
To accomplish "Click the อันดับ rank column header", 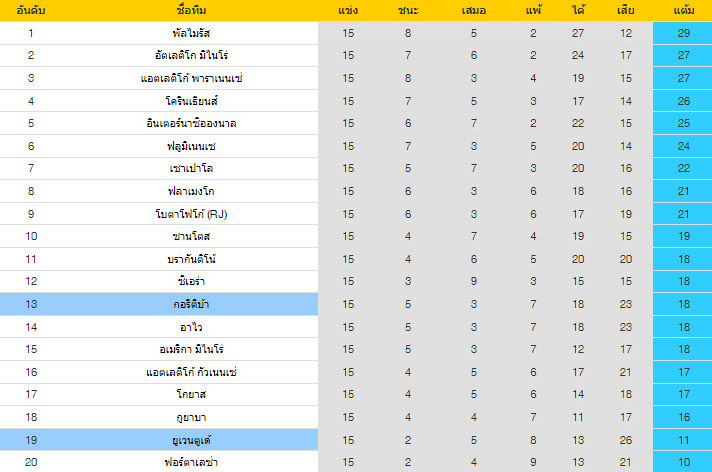I will click(31, 11).
